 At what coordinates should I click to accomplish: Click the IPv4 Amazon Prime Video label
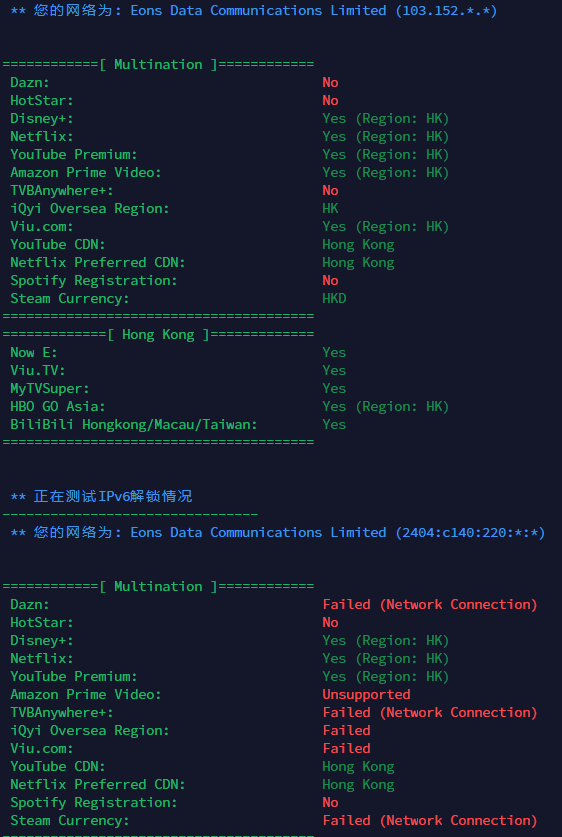tap(86, 172)
